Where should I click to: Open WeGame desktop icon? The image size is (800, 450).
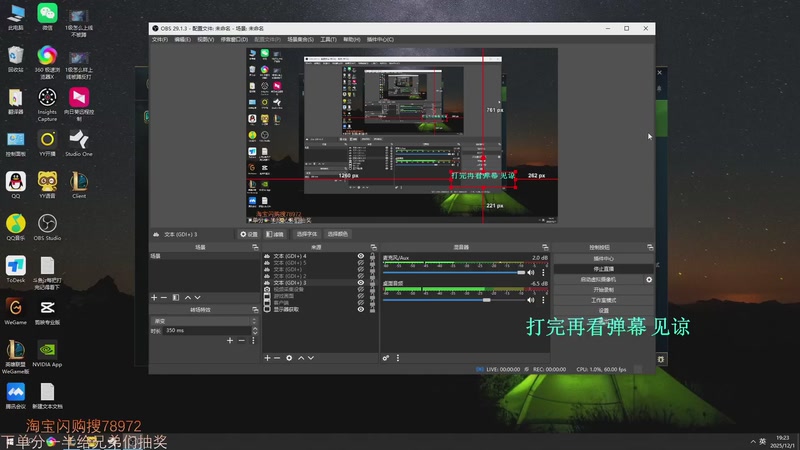point(16,312)
